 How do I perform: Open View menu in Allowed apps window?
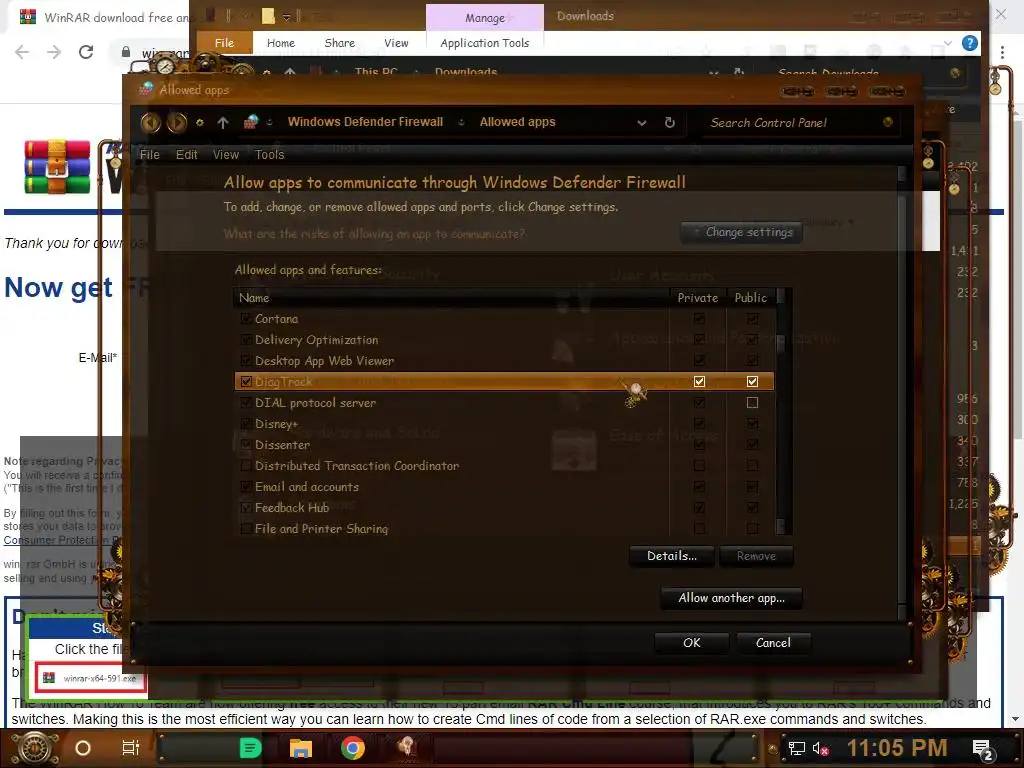[226, 155]
